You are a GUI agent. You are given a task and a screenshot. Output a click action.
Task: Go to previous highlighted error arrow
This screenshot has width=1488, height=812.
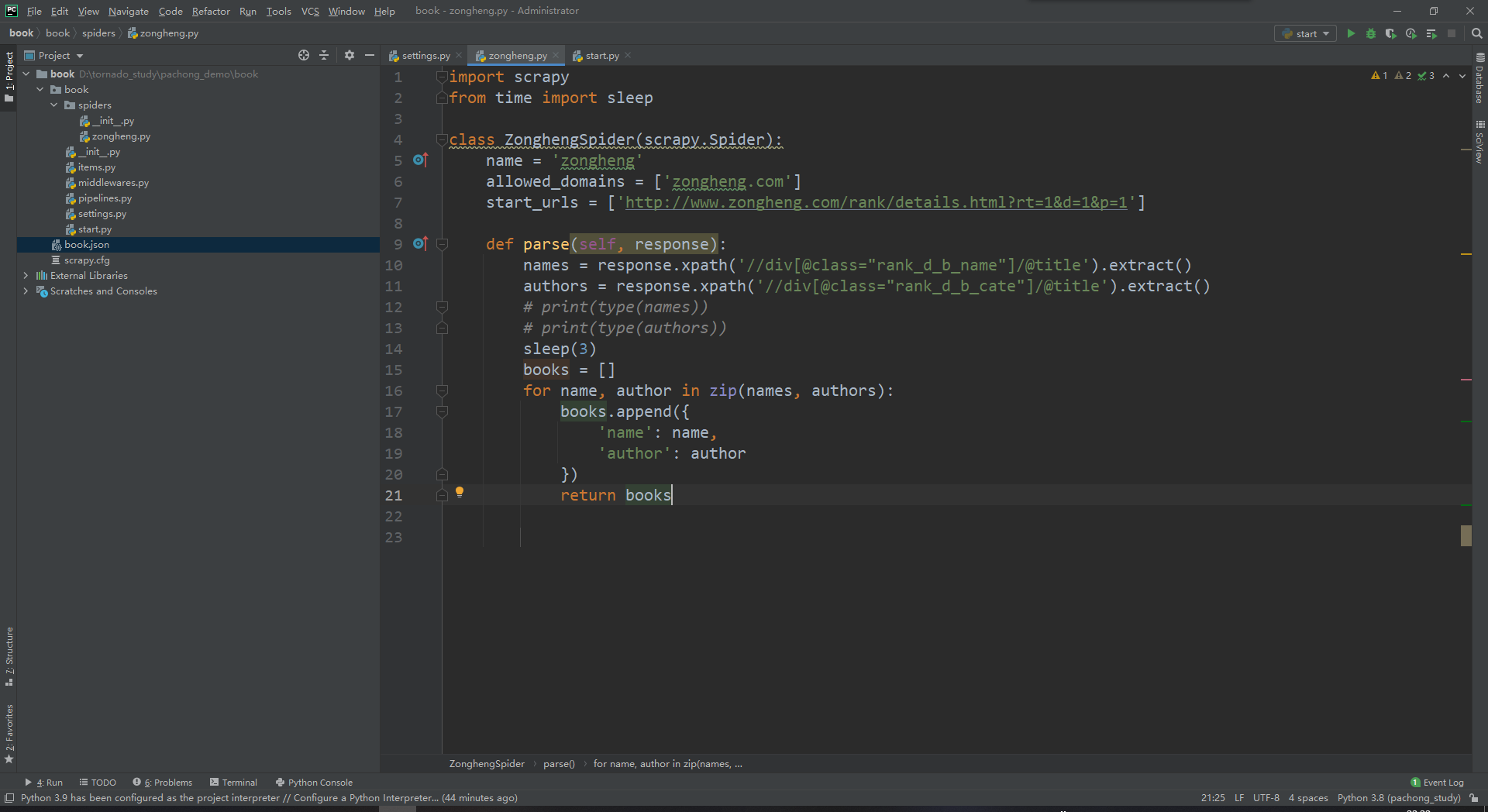(1446, 76)
